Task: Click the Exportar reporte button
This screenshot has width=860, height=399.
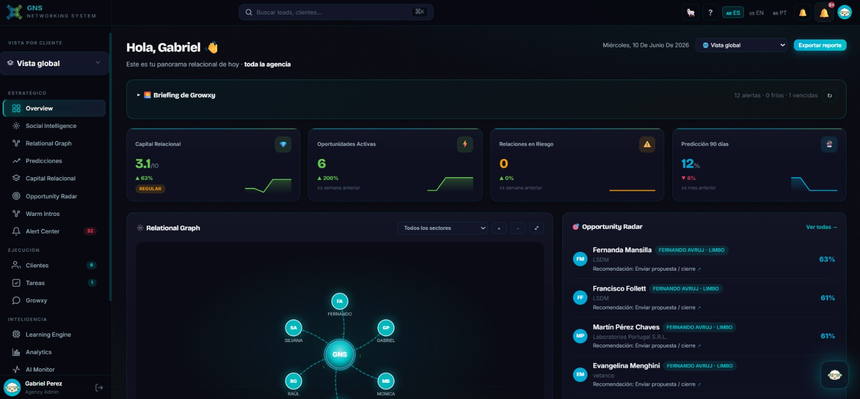Action: (820, 45)
